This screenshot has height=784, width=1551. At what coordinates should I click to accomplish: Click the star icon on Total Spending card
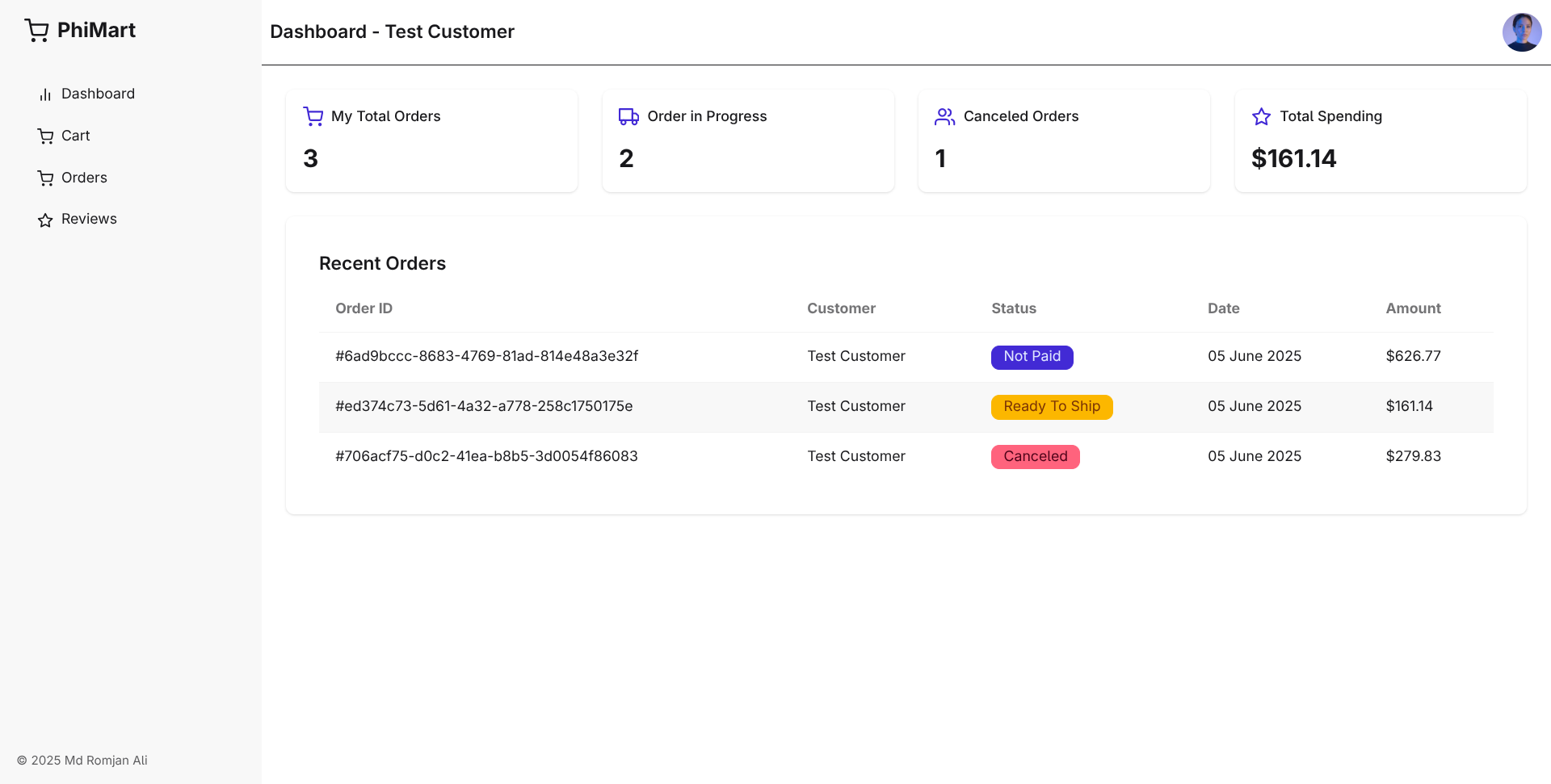(x=1262, y=116)
